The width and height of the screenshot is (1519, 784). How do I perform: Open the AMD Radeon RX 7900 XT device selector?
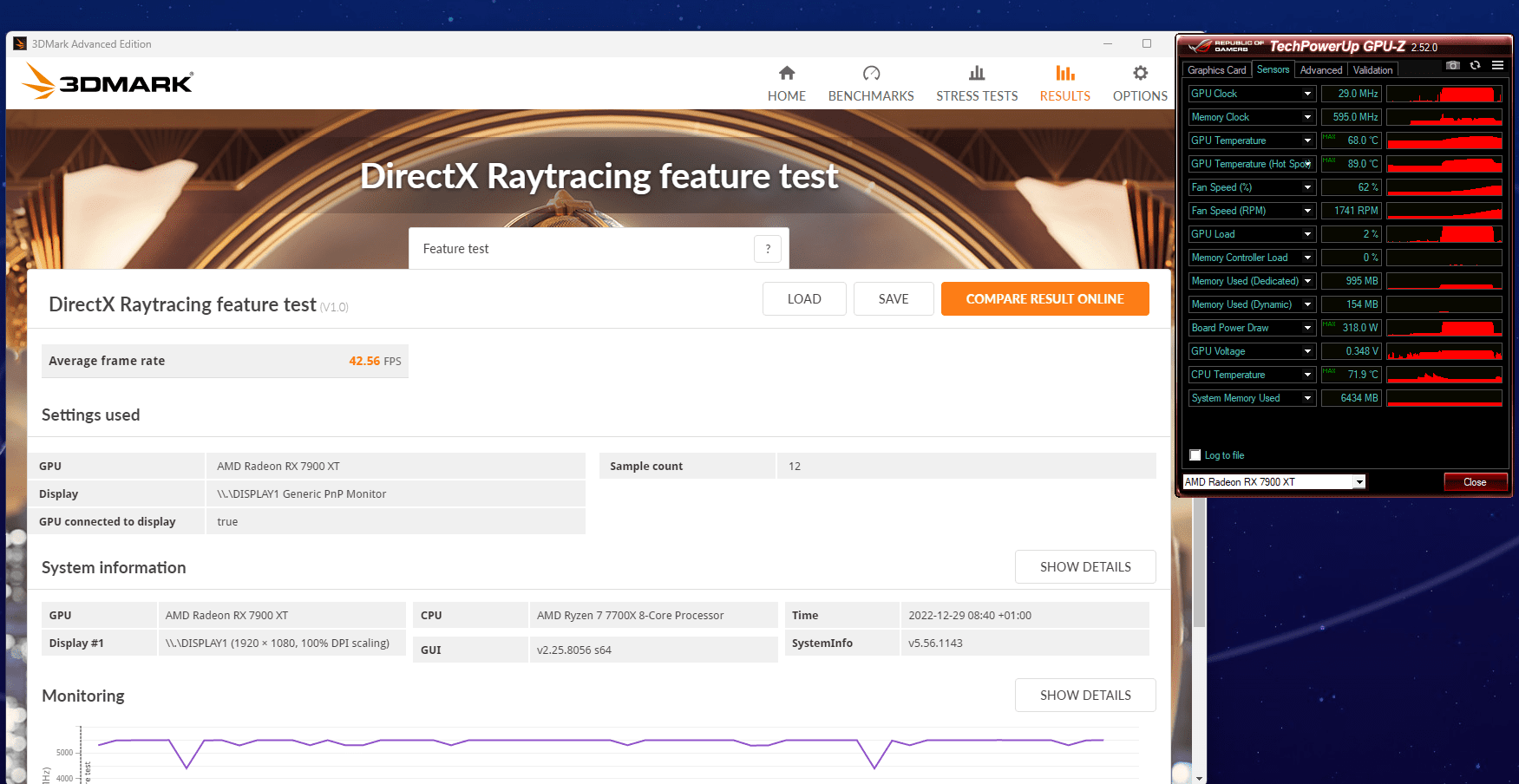1274,482
